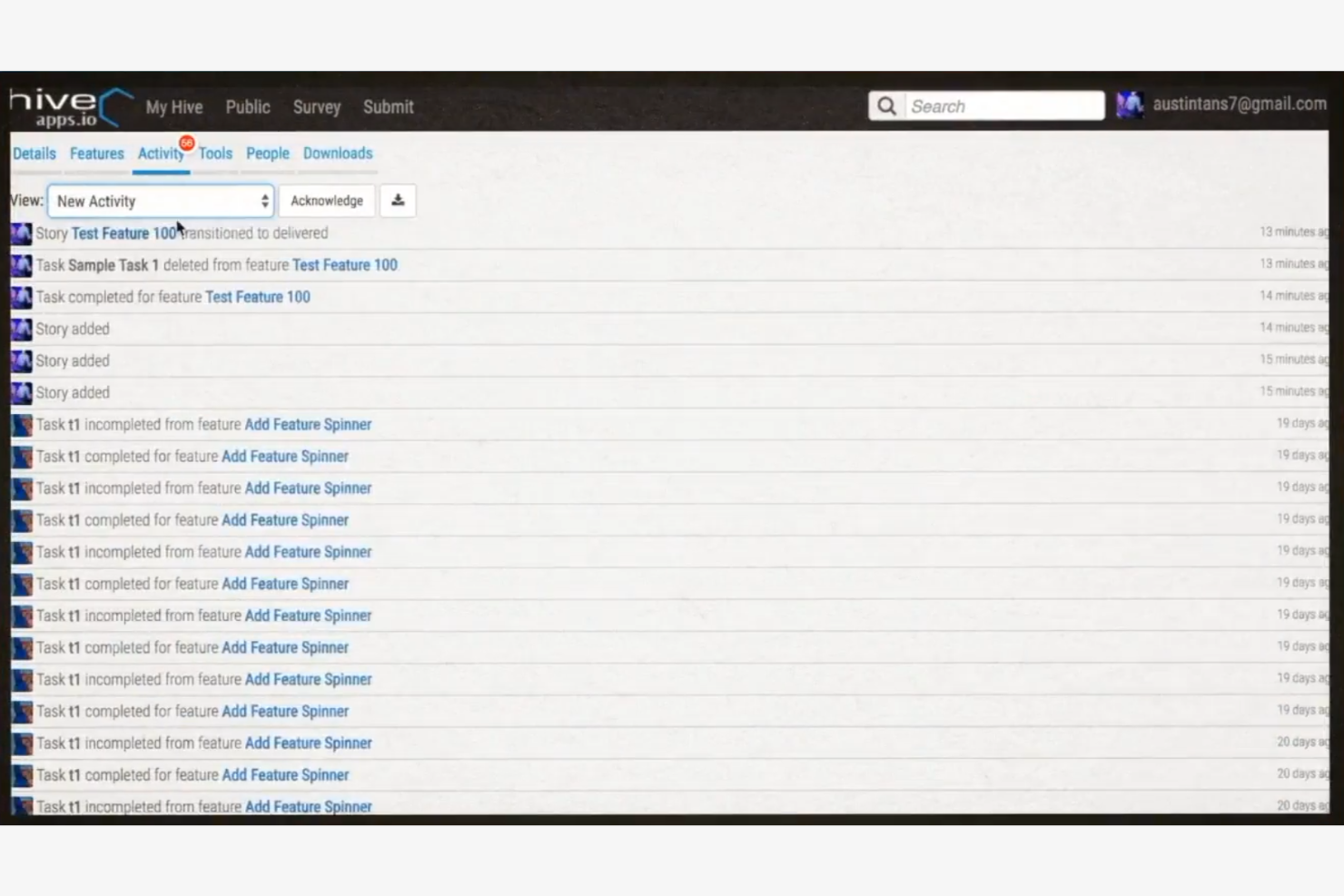Click Survey in the navigation bar
This screenshot has height=896, width=1344.
pyautogui.click(x=316, y=107)
